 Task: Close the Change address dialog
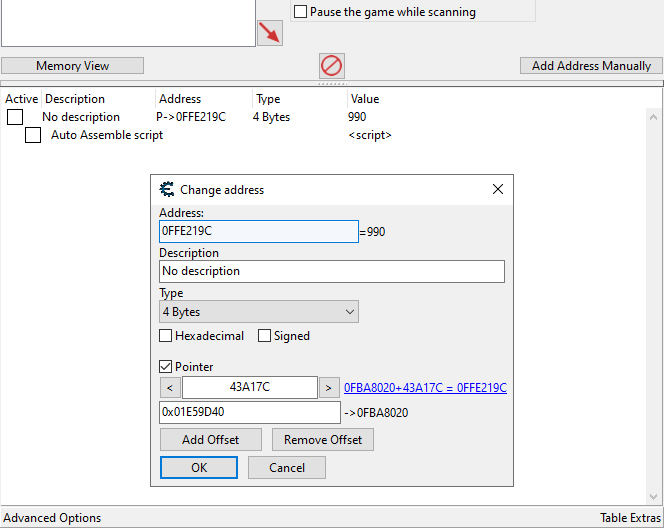pyautogui.click(x=498, y=189)
